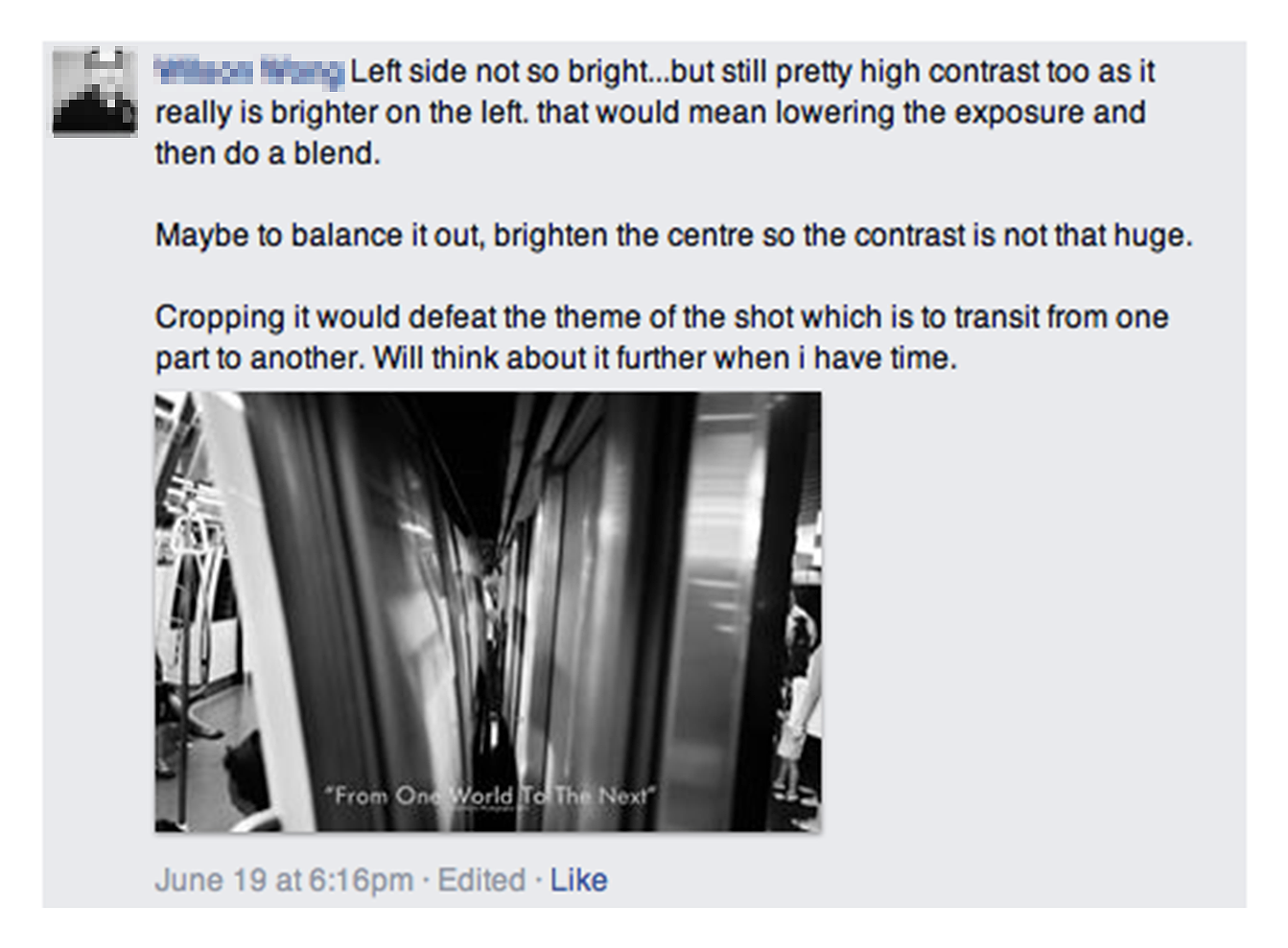Open the commenter's pixelated profile avatar
This screenshot has height=948, width=1288.
pos(94,91)
